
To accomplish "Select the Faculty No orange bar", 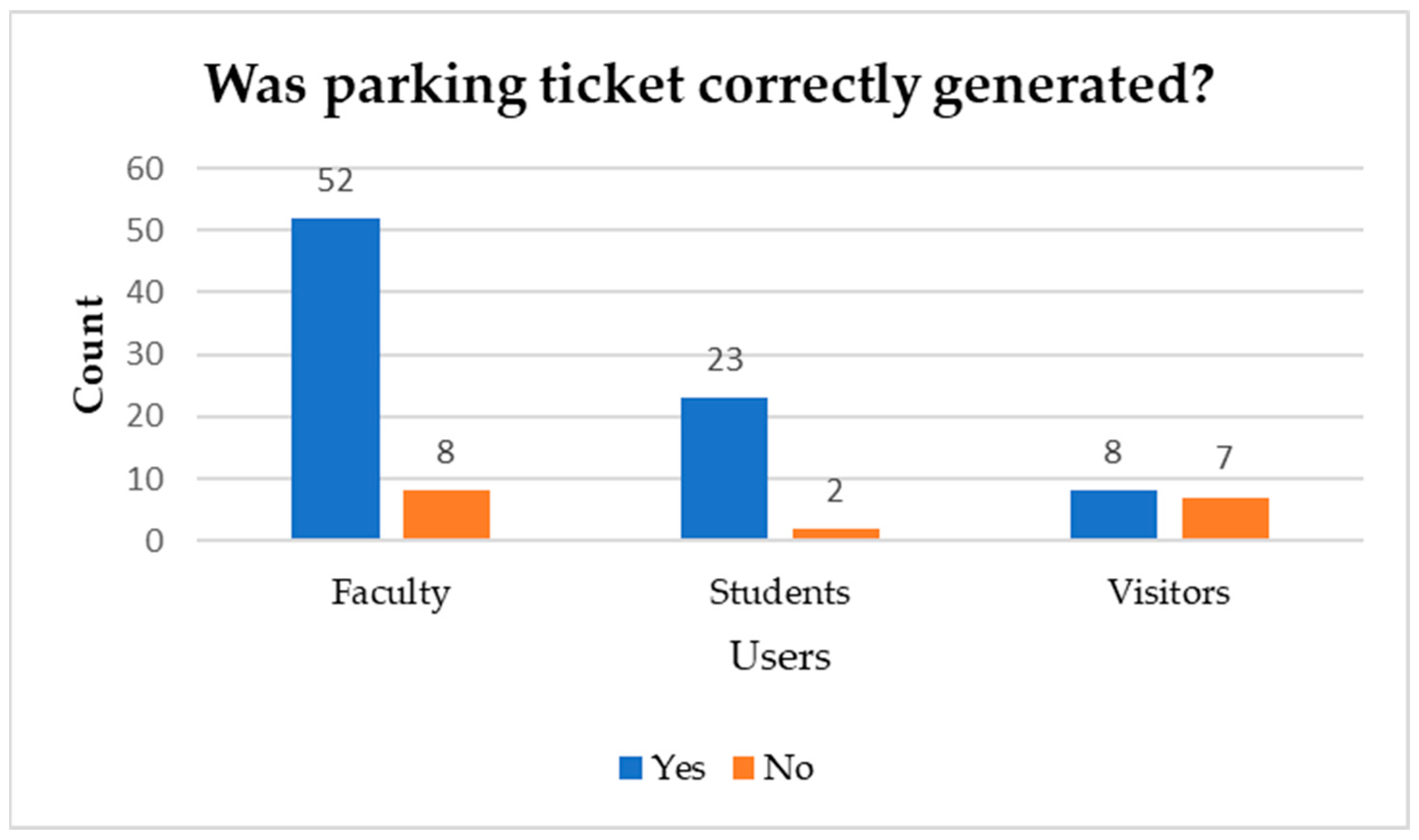I will click(446, 514).
